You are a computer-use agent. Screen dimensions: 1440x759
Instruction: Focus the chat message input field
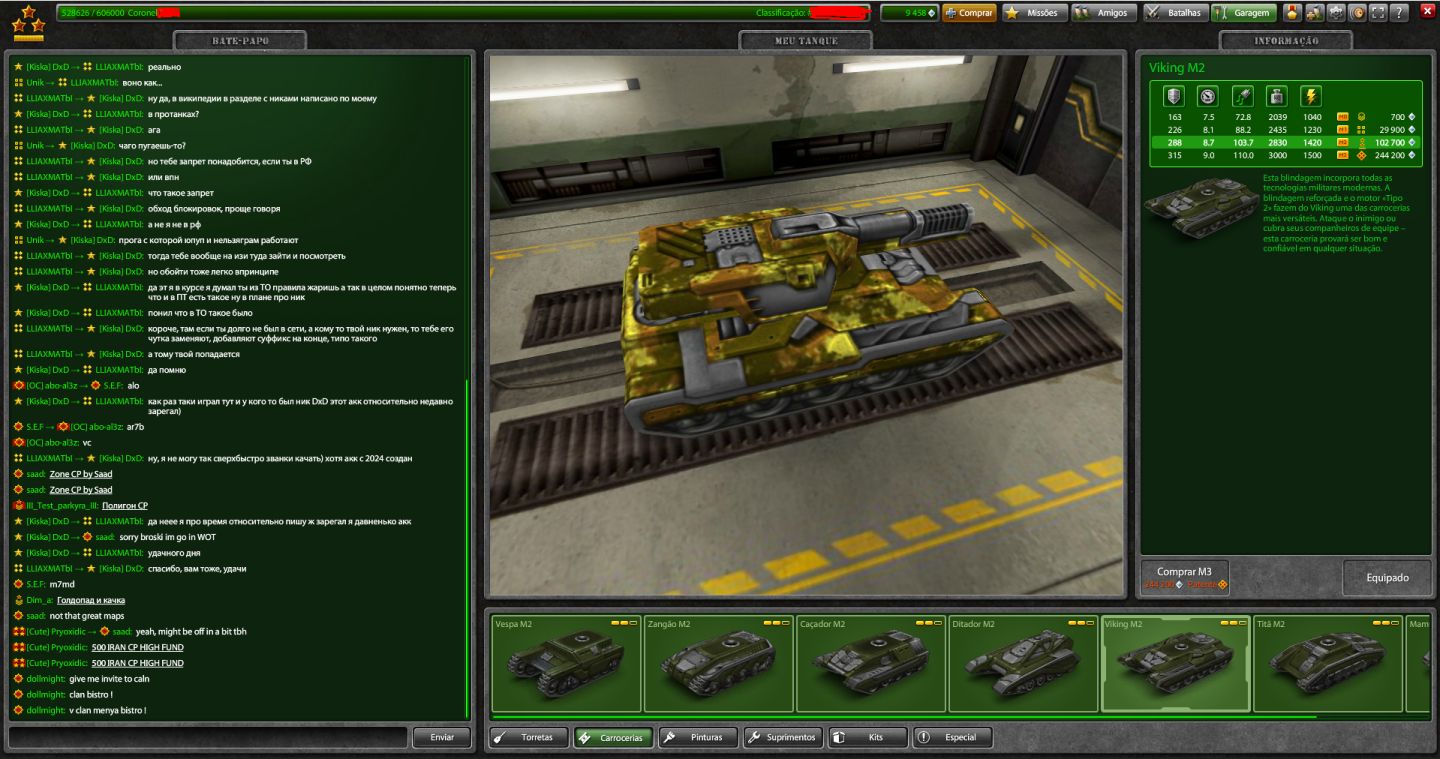point(208,737)
